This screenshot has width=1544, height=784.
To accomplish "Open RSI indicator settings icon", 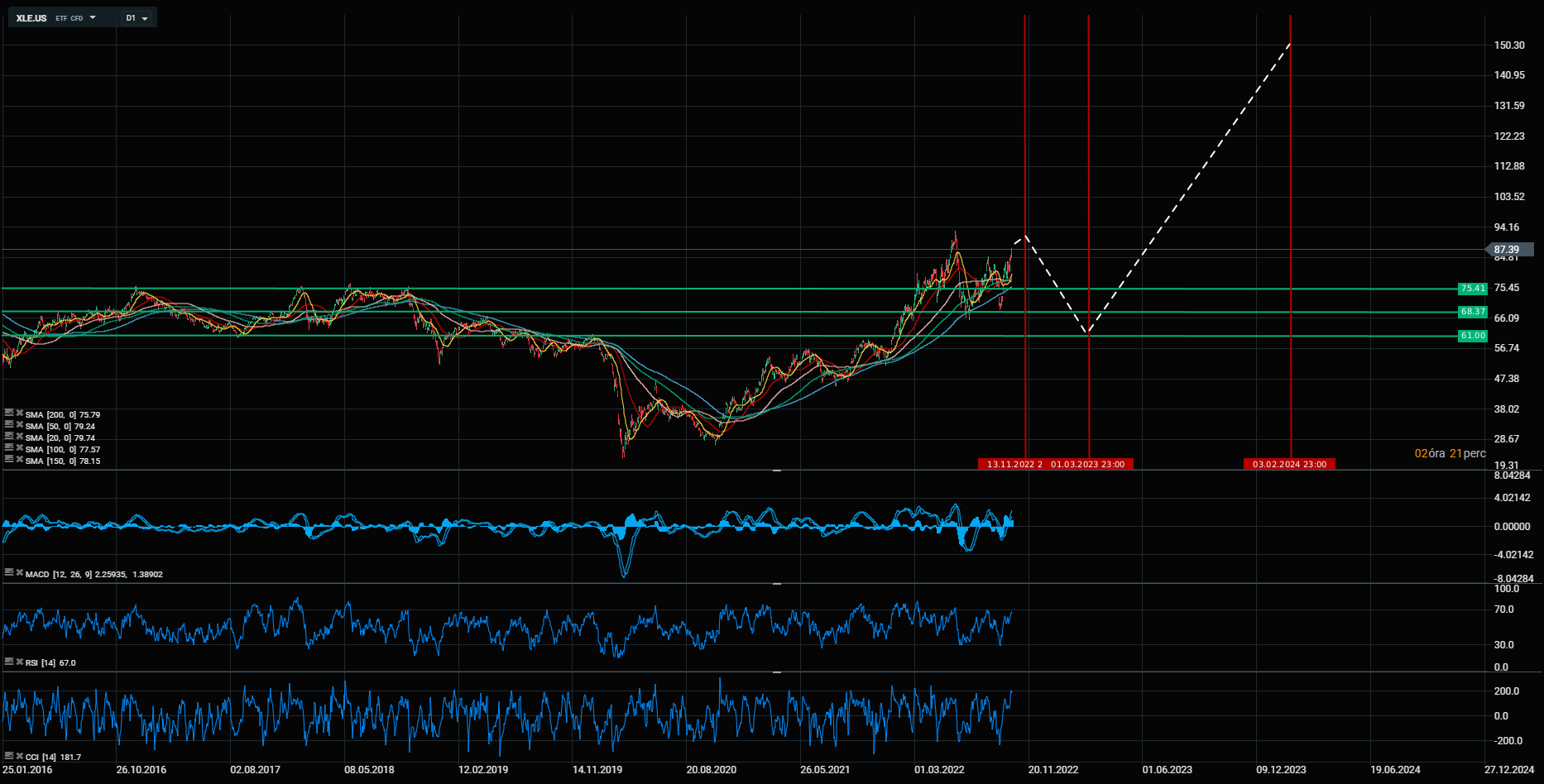I will tap(9, 662).
